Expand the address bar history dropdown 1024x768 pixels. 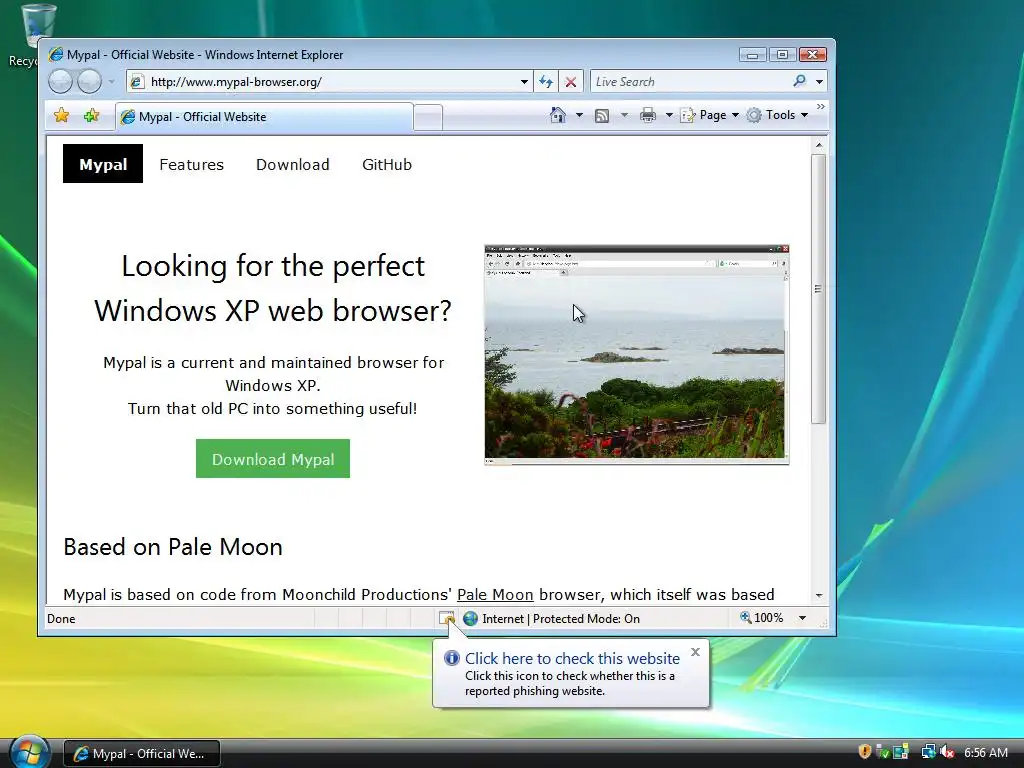(524, 82)
